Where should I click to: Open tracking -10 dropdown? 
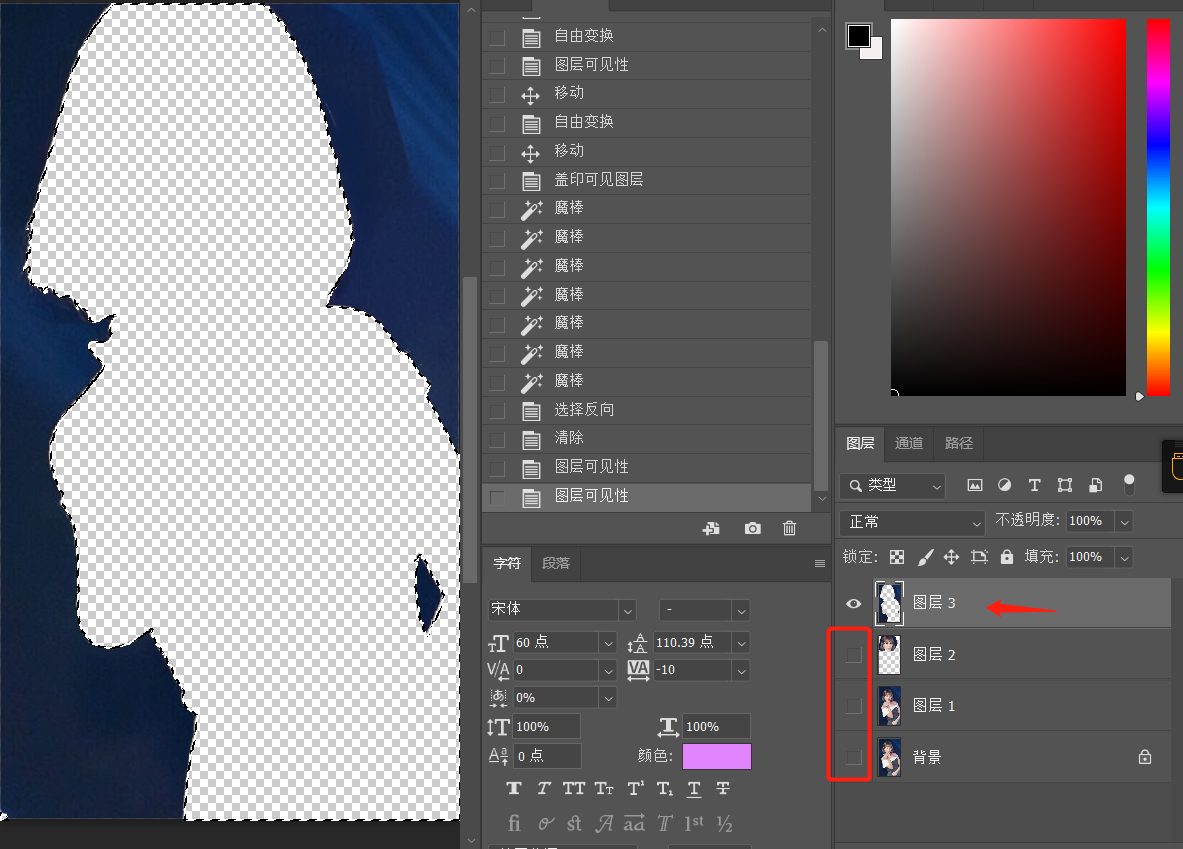click(742, 670)
